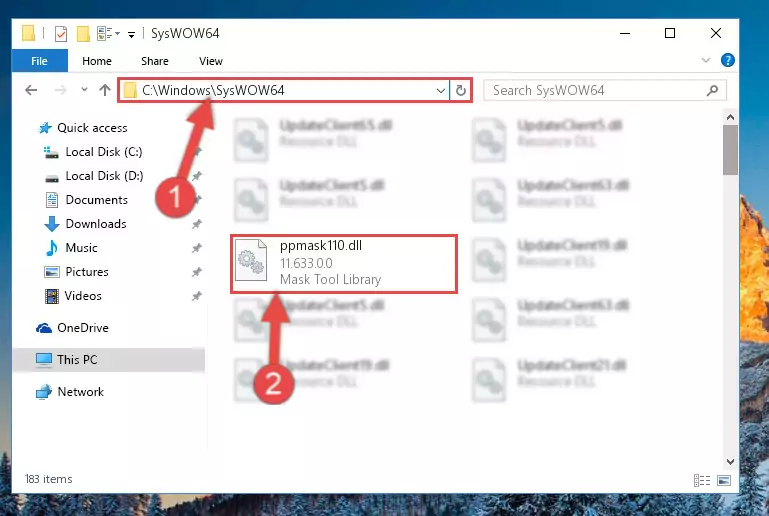Click the Search SysWOW64 box

(604, 90)
